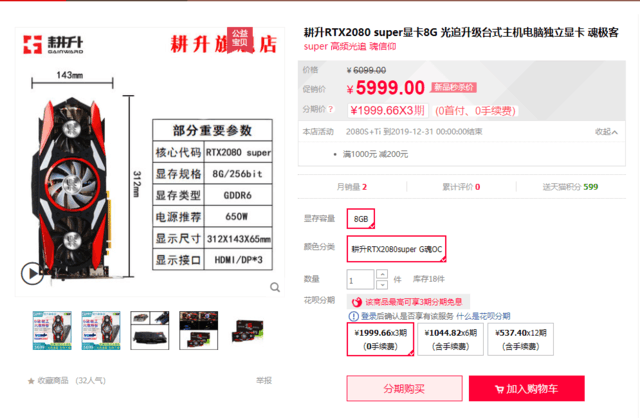Collapse store activity with 收起
The image size is (640, 418).
[606, 132]
